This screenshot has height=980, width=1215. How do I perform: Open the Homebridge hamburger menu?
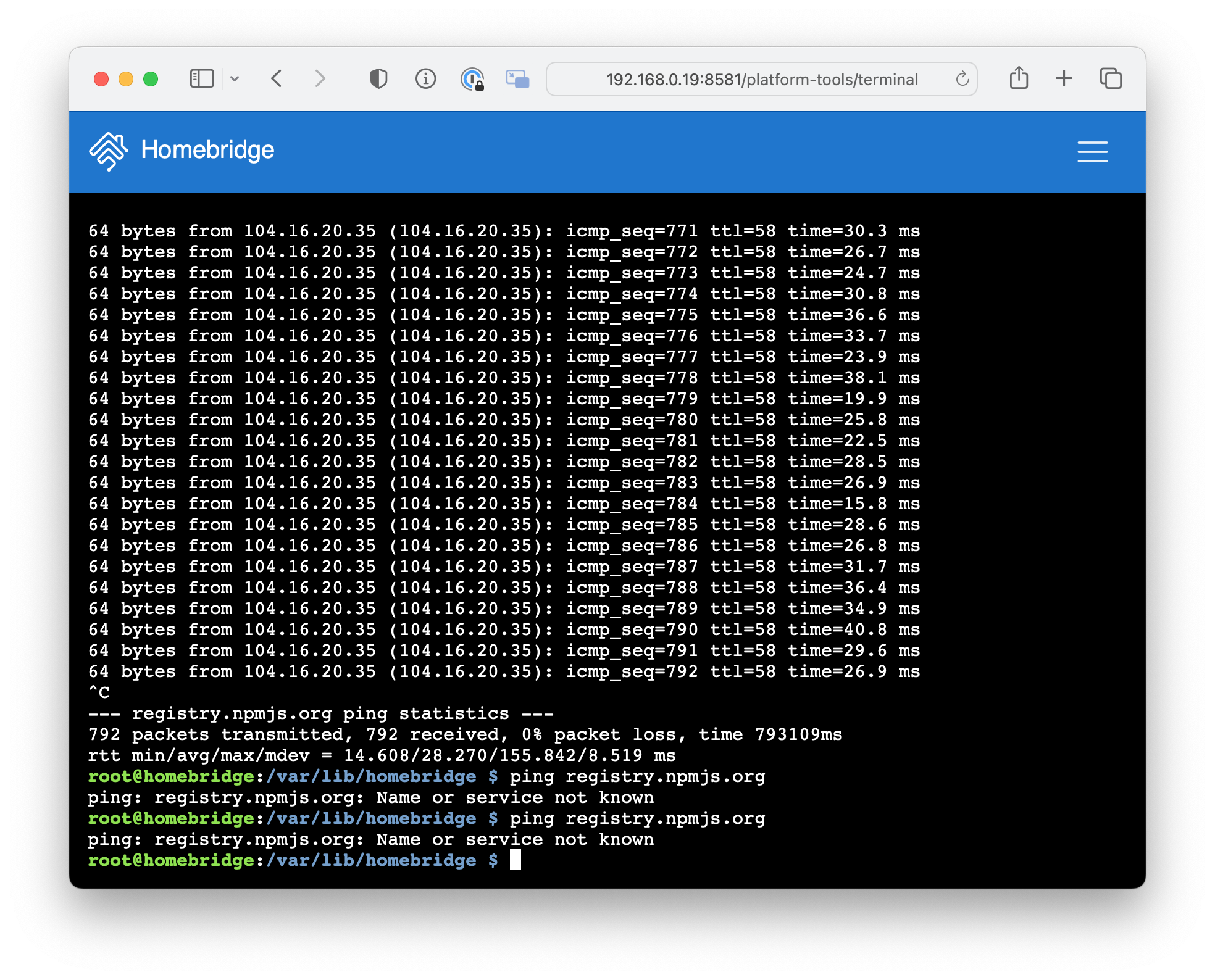(1092, 151)
